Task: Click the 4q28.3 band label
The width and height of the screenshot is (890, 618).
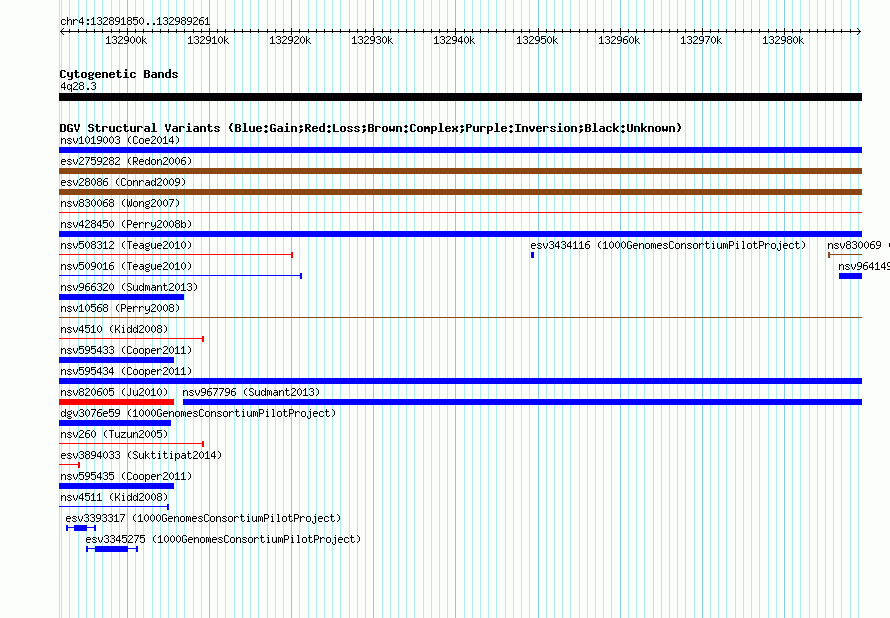Action: pyautogui.click(x=78, y=86)
